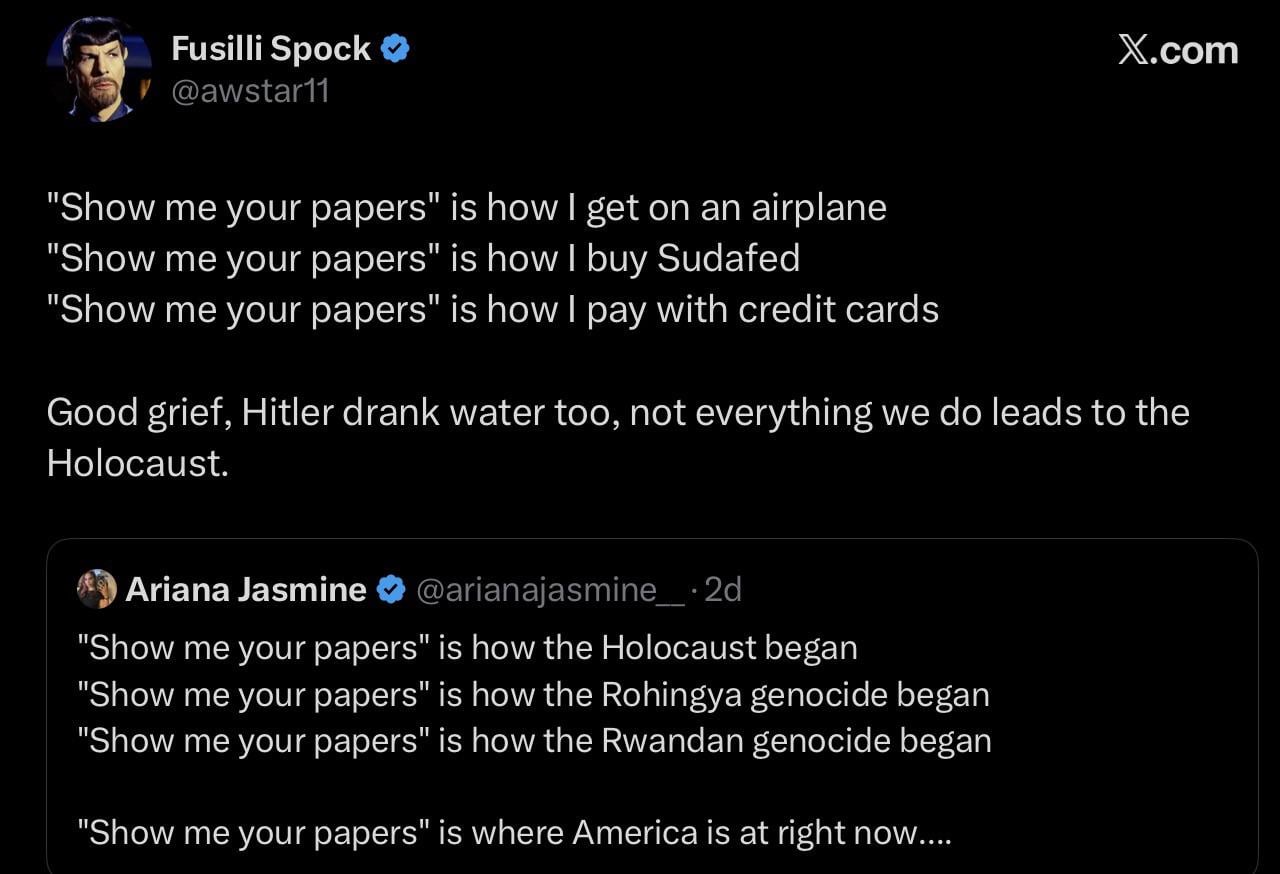Click the line about getting on an airplane
Viewport: 1280px width, 874px height.
(x=466, y=207)
